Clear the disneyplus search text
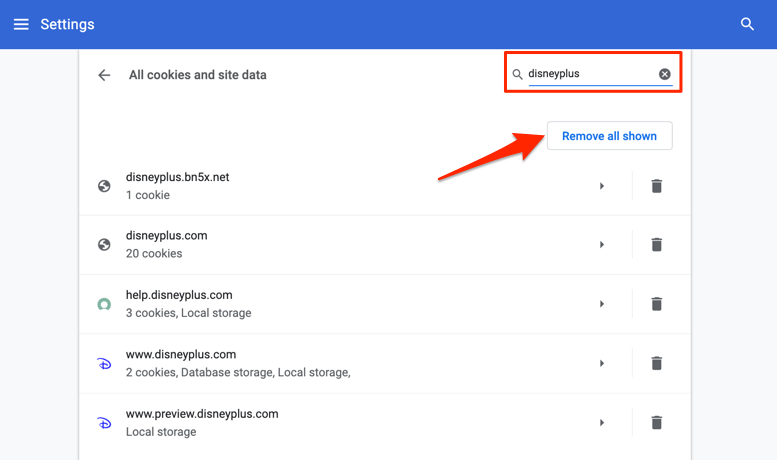The width and height of the screenshot is (777, 460). tap(664, 74)
